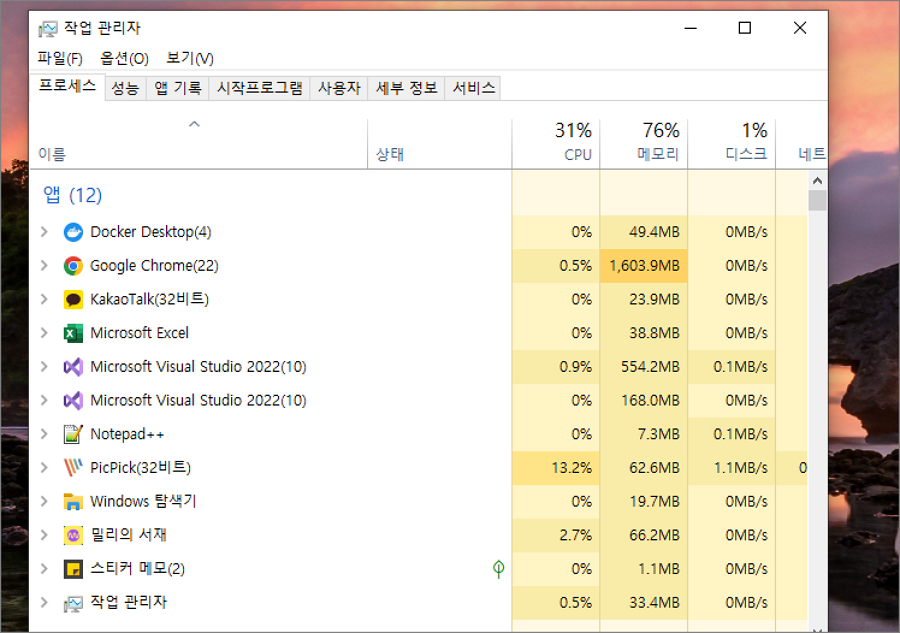Screen dimensions: 900x633
Task: Click the Microsoft Excel icon
Action: coord(73,333)
